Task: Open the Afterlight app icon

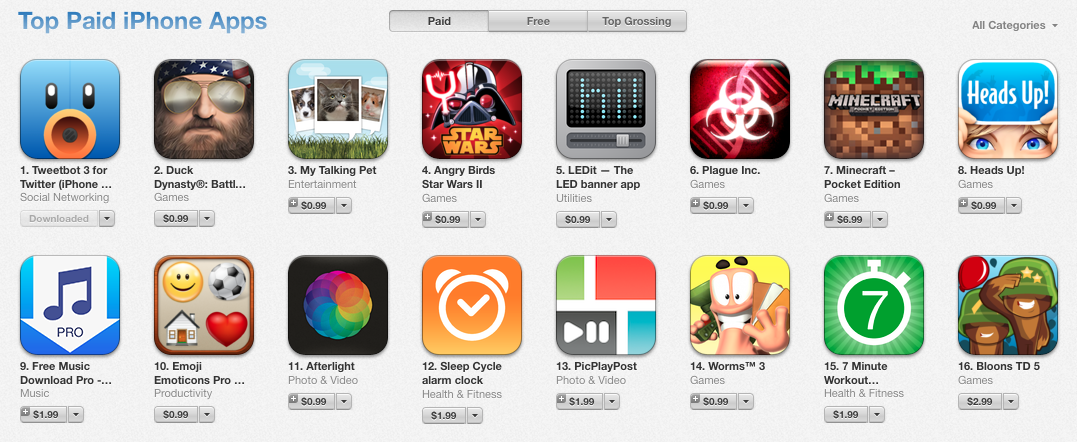Action: [338, 305]
